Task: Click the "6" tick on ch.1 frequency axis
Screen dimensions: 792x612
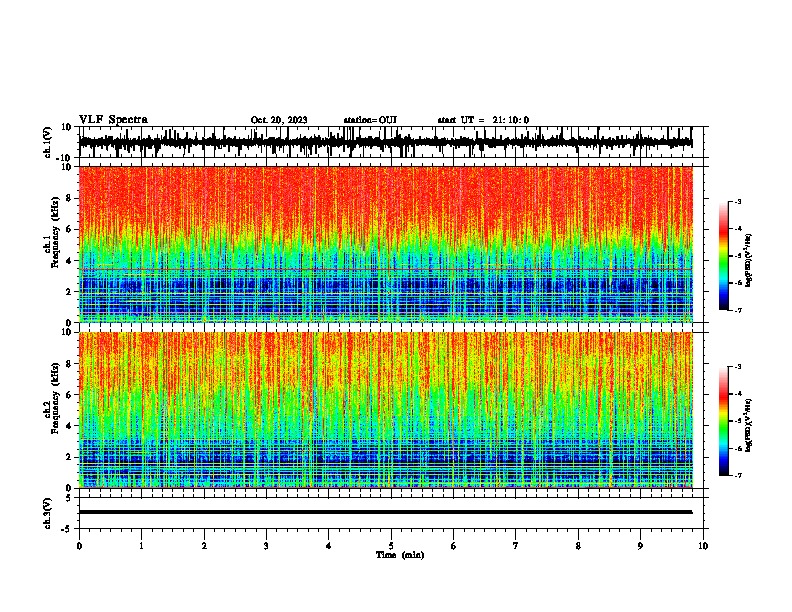Action: (69, 229)
